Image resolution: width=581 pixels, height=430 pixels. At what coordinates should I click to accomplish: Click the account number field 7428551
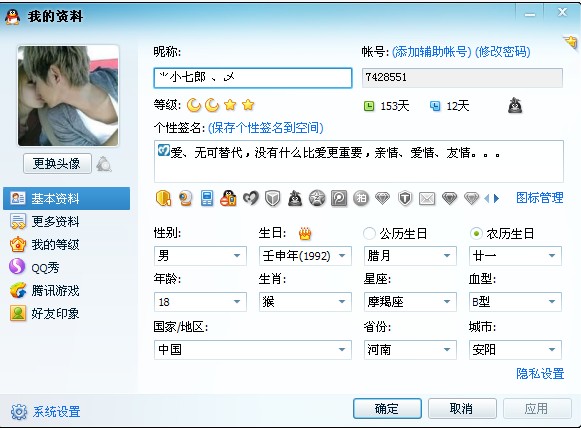(x=462, y=78)
